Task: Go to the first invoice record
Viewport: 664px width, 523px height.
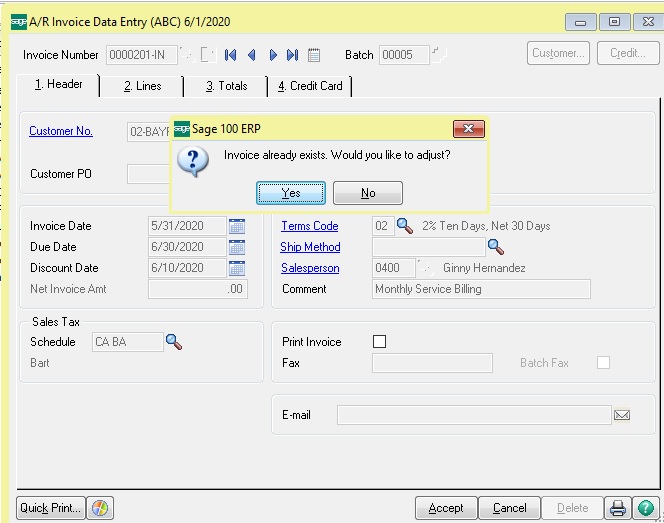Action: pyautogui.click(x=230, y=55)
